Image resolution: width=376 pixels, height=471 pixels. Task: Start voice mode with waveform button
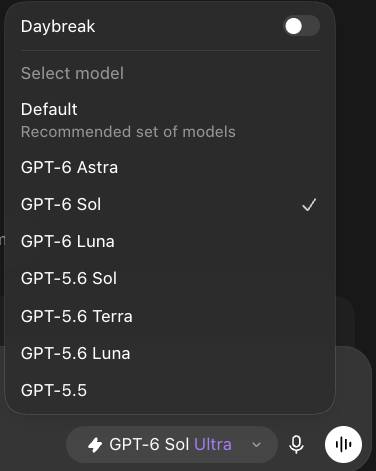[x=343, y=444]
